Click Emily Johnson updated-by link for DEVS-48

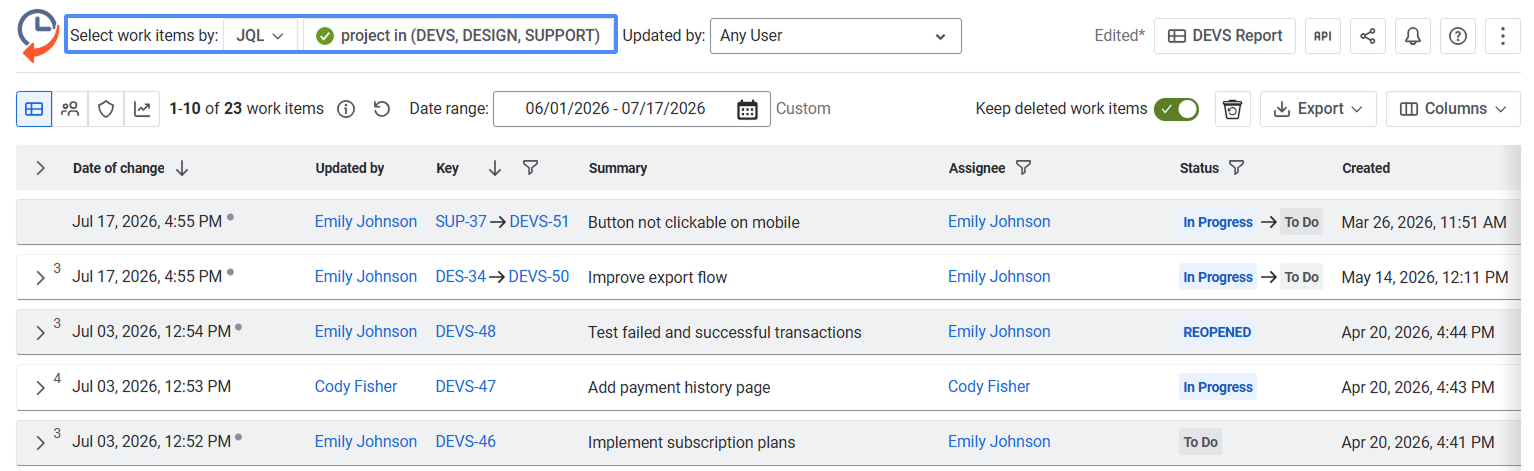(x=366, y=332)
